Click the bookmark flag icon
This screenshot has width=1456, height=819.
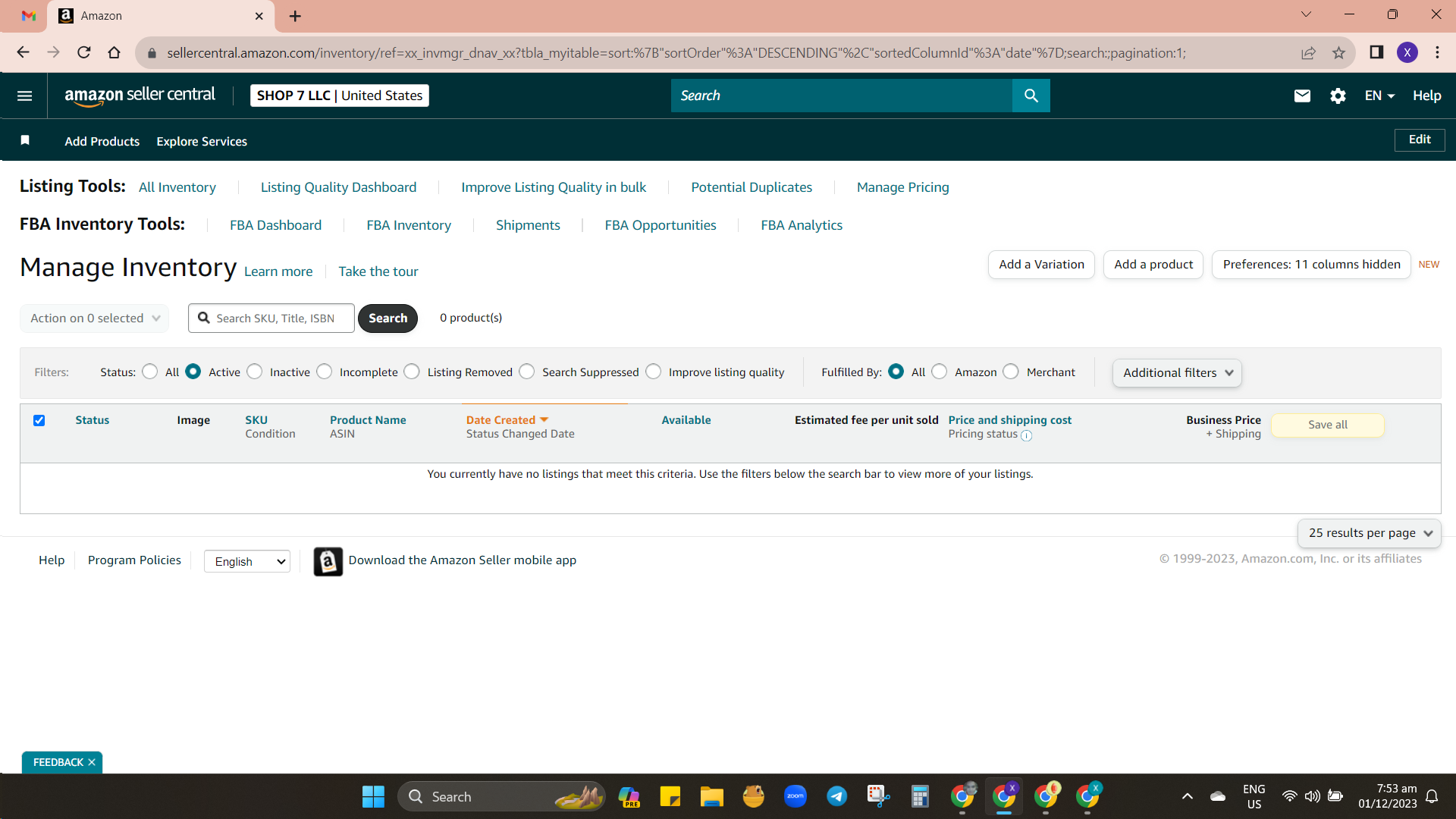[25, 140]
